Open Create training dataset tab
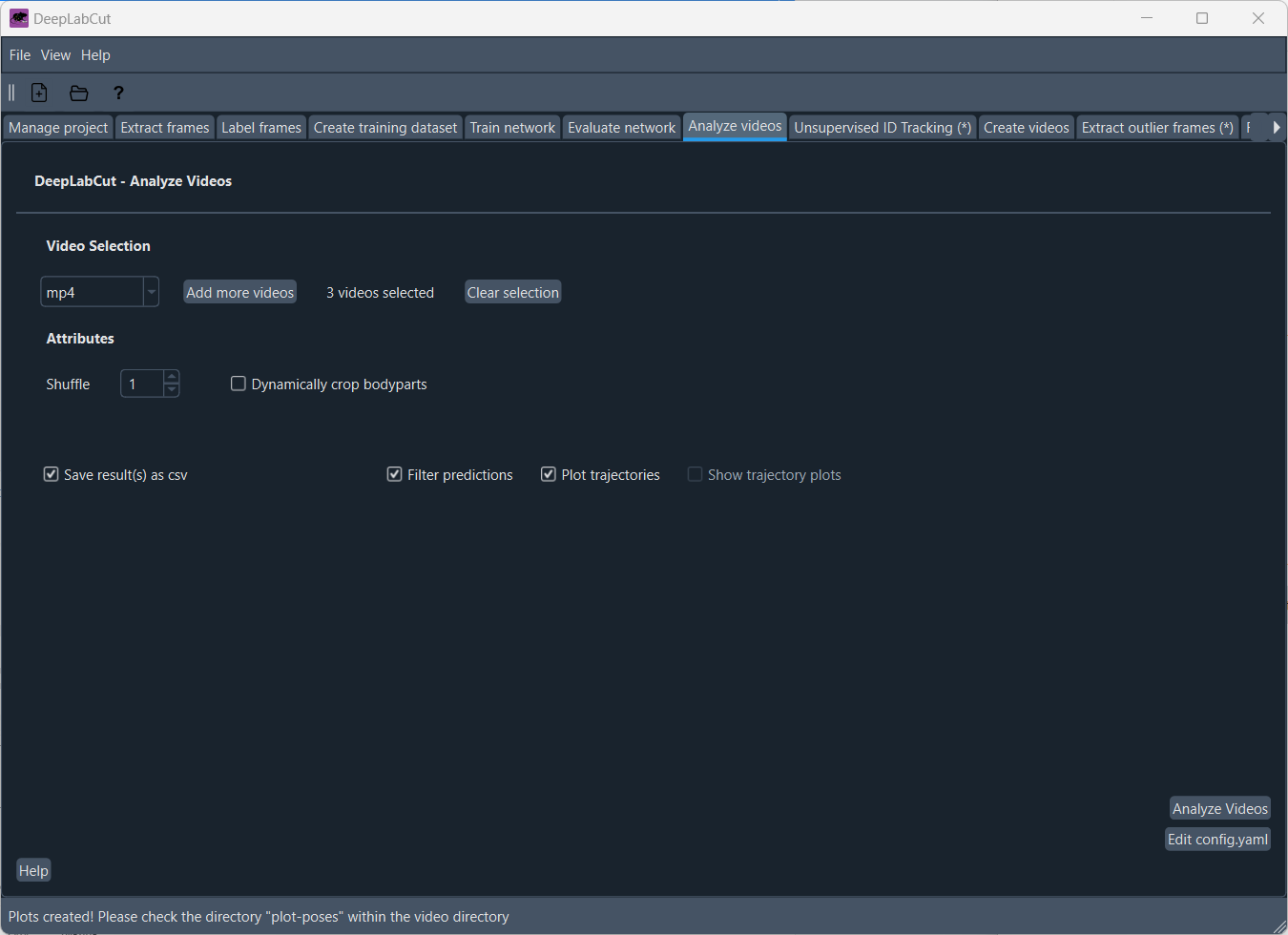 point(385,128)
